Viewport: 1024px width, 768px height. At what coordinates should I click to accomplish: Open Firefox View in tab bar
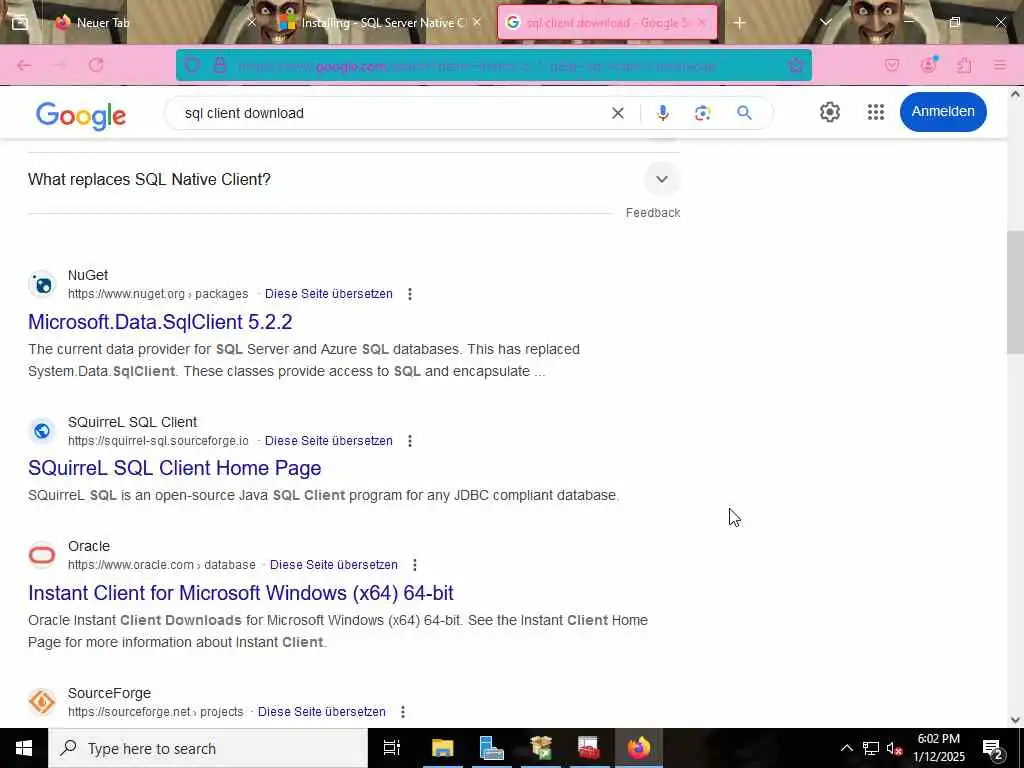tap(20, 23)
